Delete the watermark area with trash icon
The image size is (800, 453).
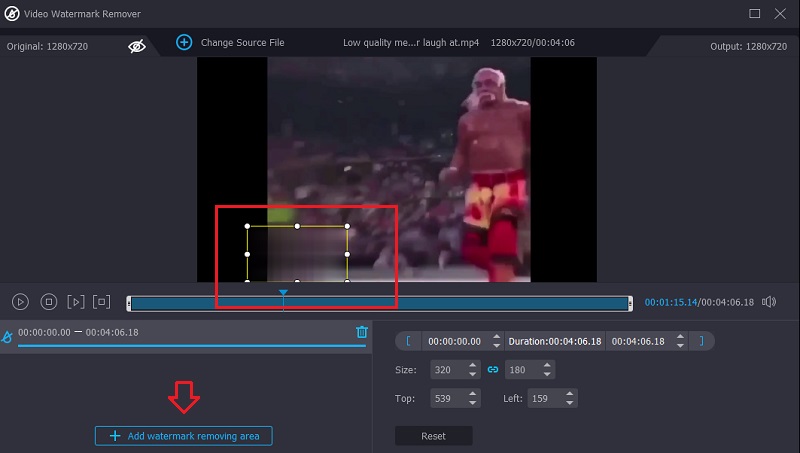pos(362,332)
